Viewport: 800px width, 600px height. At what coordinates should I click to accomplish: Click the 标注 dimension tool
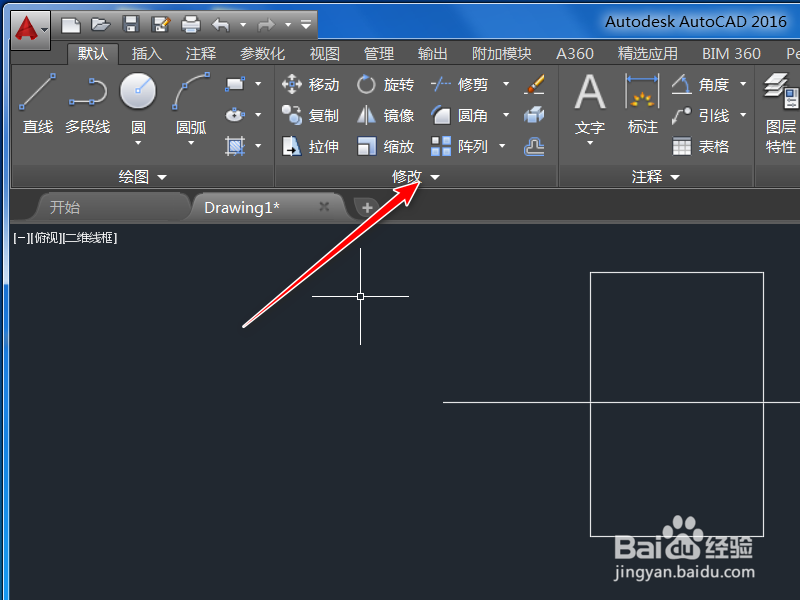(x=642, y=104)
